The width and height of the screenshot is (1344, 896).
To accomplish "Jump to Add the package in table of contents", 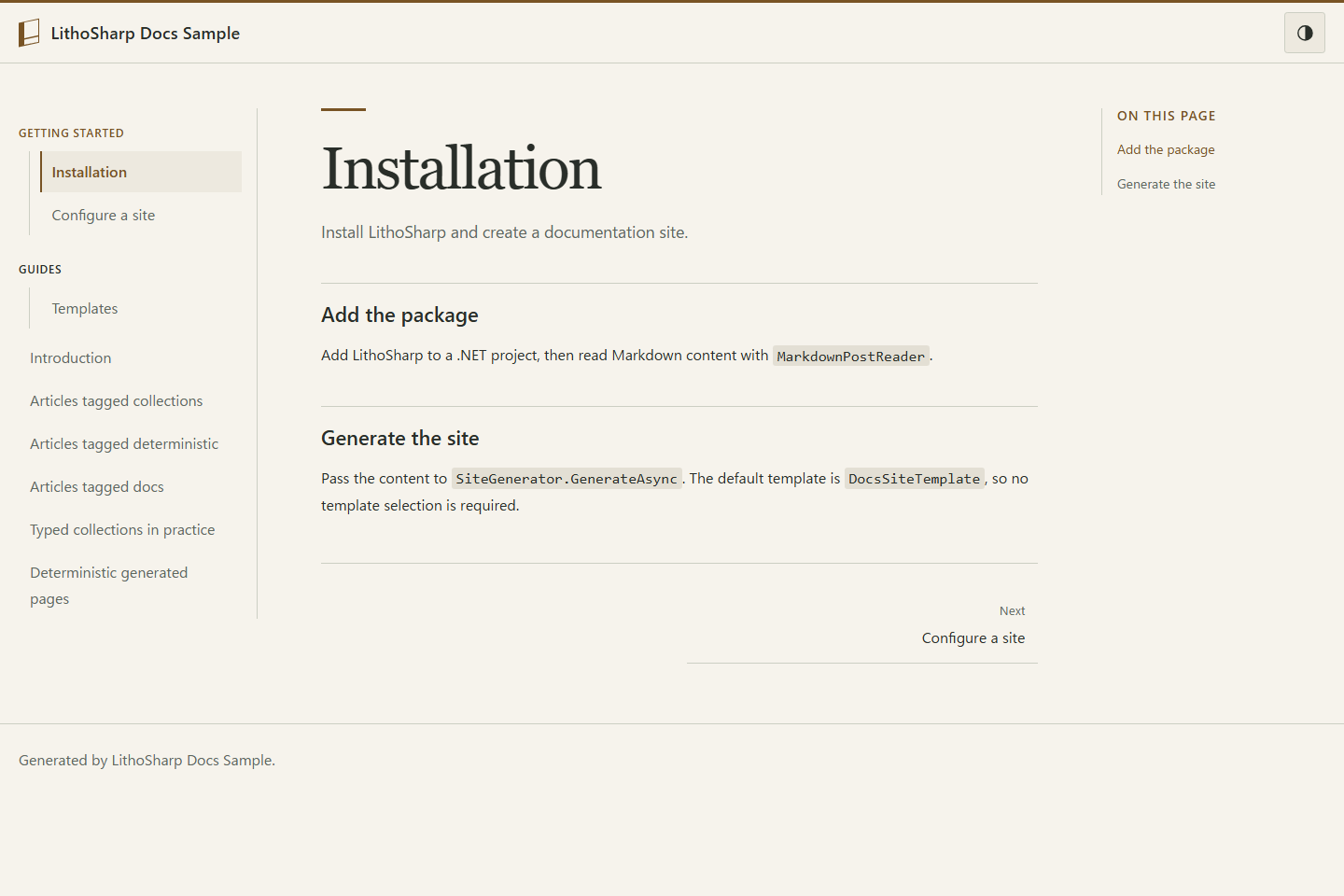I will [1166, 149].
